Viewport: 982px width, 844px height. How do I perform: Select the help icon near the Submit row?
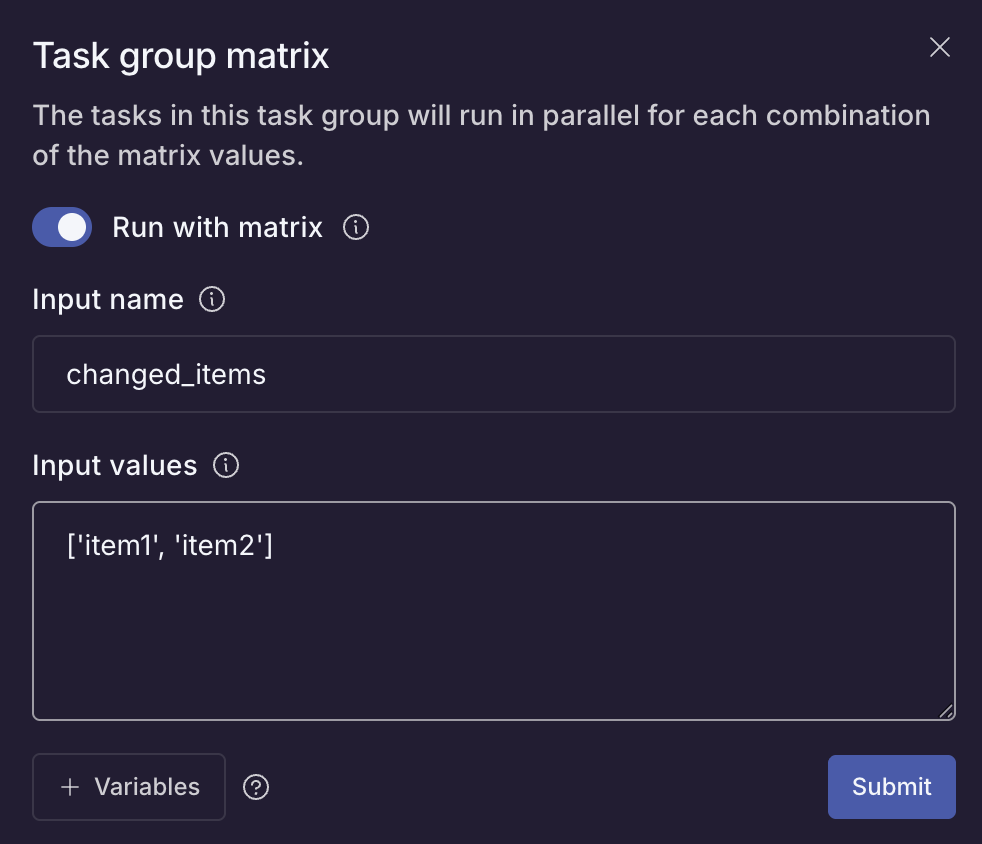[255, 788]
